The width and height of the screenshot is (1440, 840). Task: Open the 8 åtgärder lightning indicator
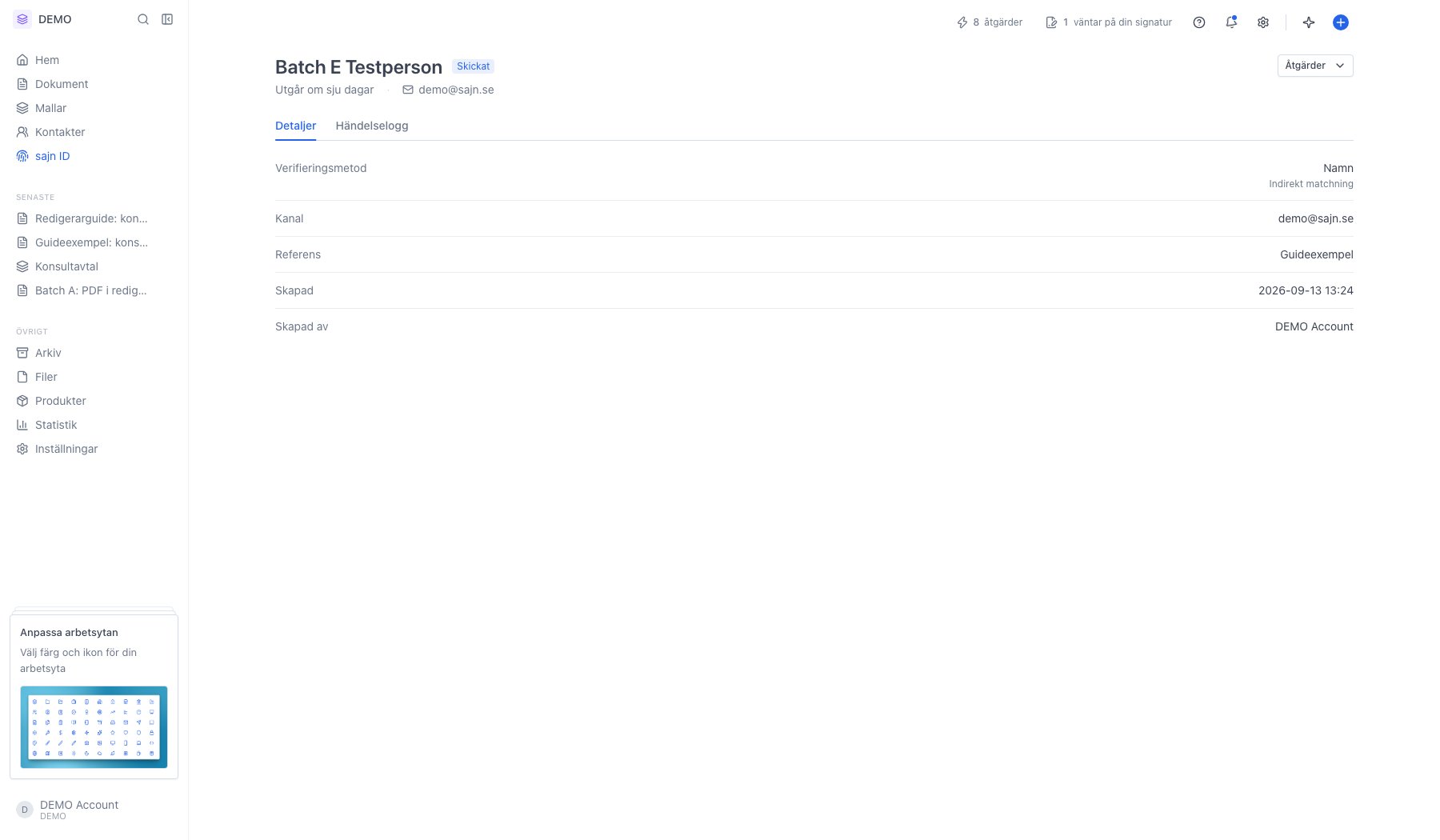[990, 22]
